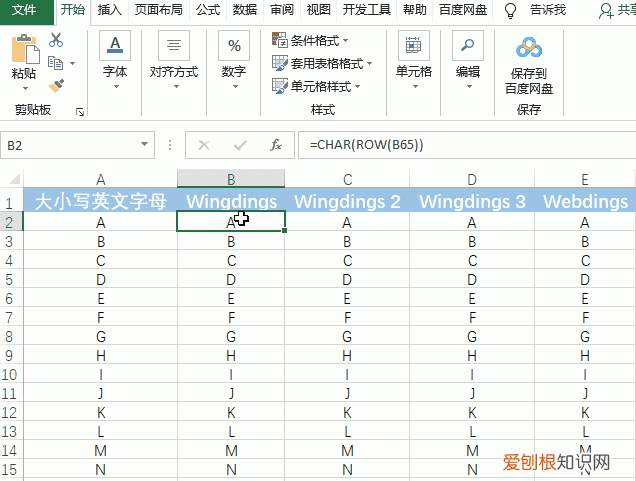636x481 pixels.
Task: Click the Conditional Formatting (条件格式) icon
Action: point(279,40)
